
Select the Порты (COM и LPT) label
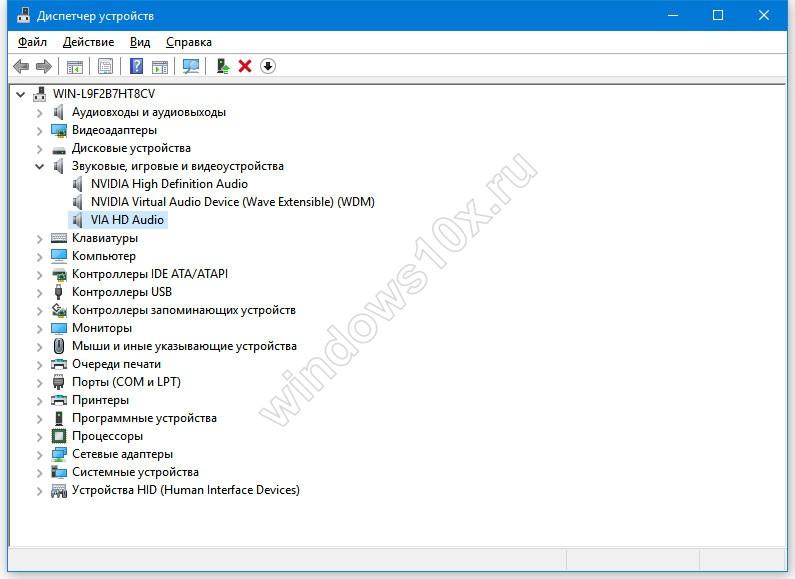[126, 382]
